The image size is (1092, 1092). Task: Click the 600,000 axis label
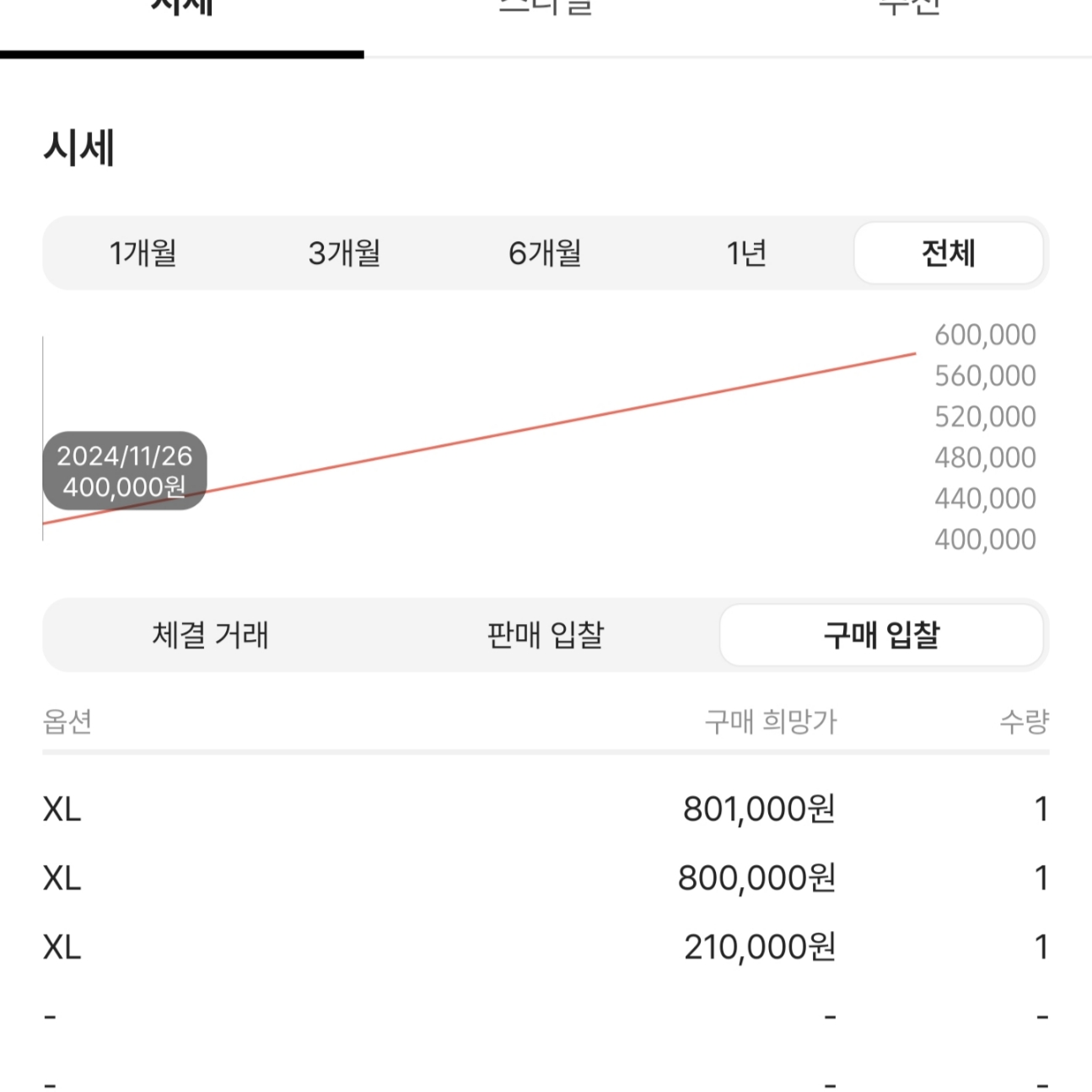coord(983,334)
